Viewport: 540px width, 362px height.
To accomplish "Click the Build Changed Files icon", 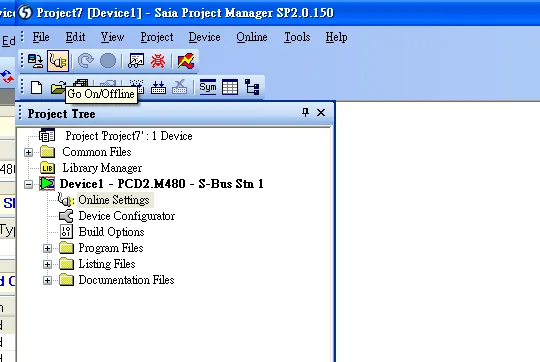I will [x=158, y=87].
